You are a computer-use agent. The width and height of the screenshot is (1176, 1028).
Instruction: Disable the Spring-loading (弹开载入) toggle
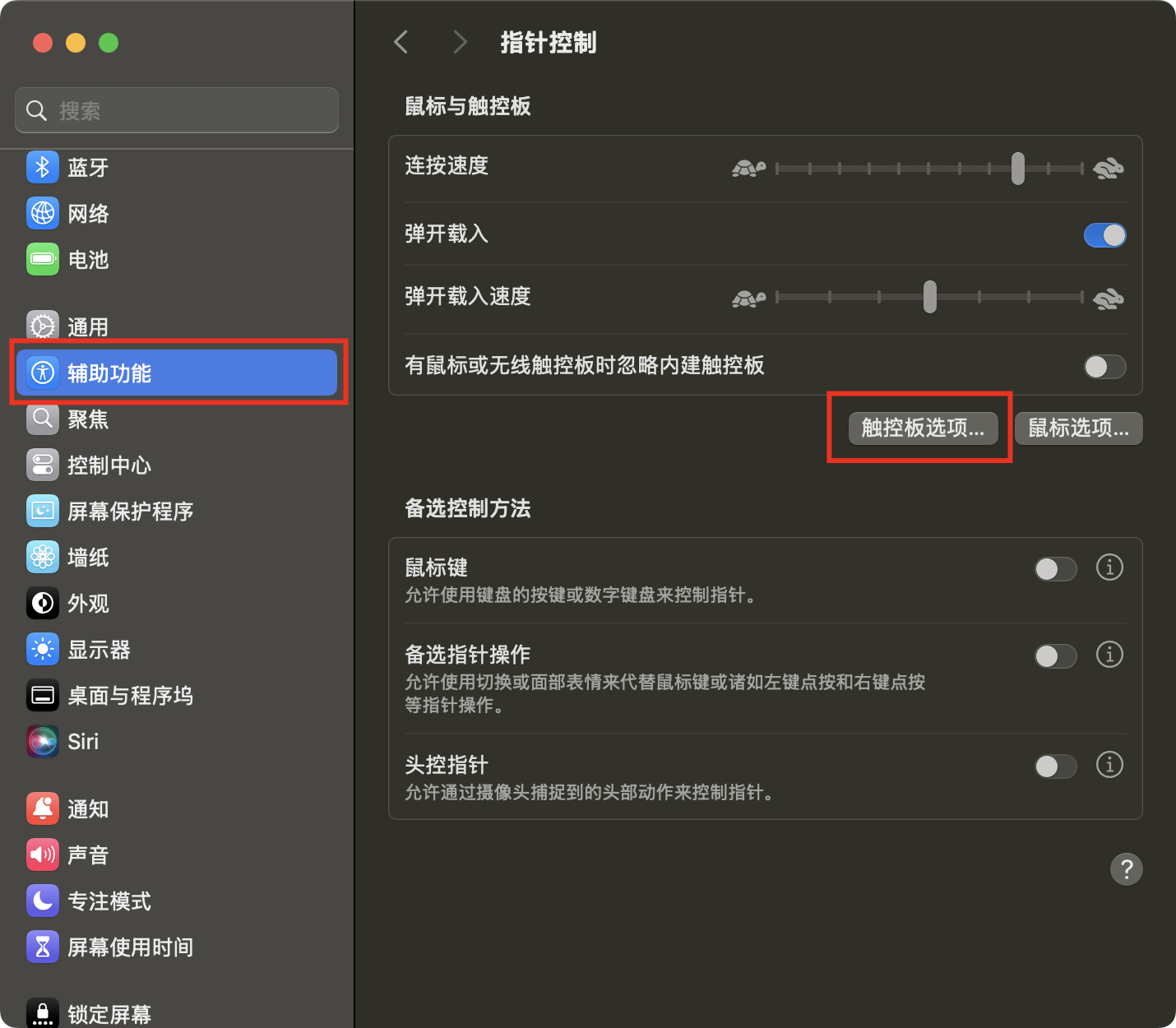click(1104, 235)
